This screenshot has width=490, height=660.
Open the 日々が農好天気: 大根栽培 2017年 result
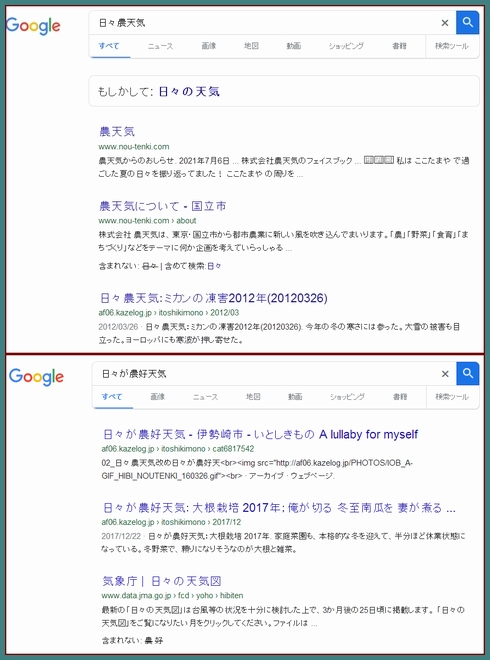(280, 508)
